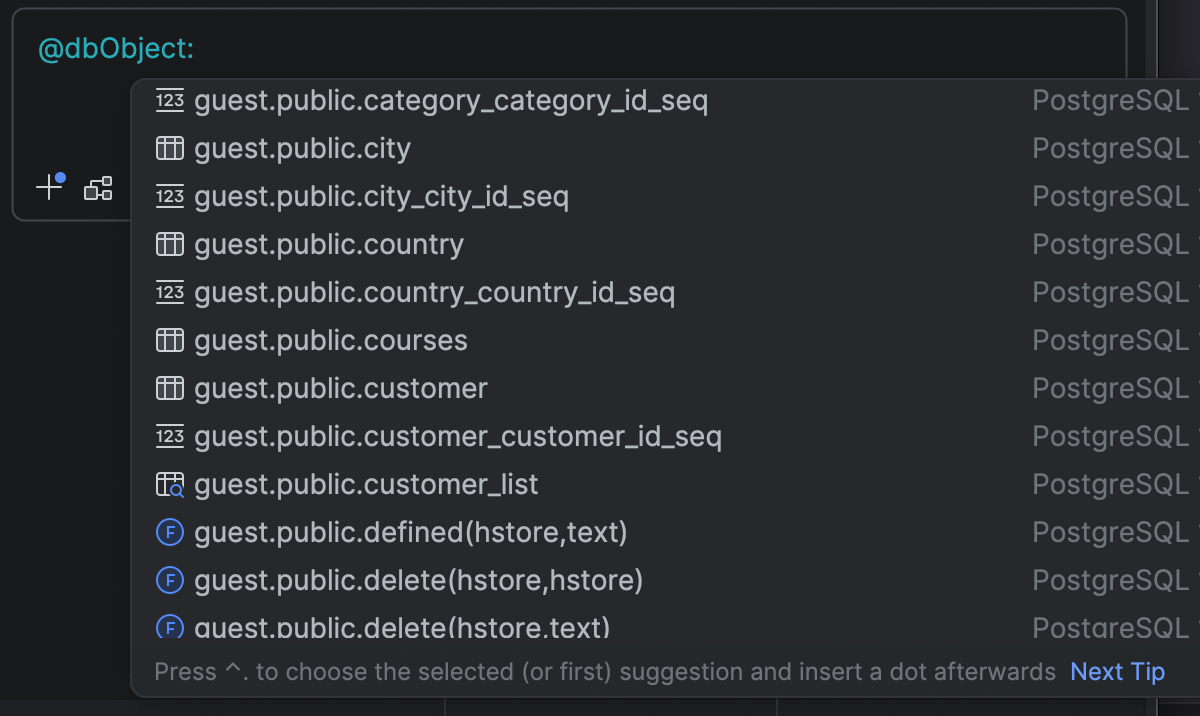1200x716 pixels.
Task: Select guest.public.delete(hstore,text) suggestion
Action: 402,627
